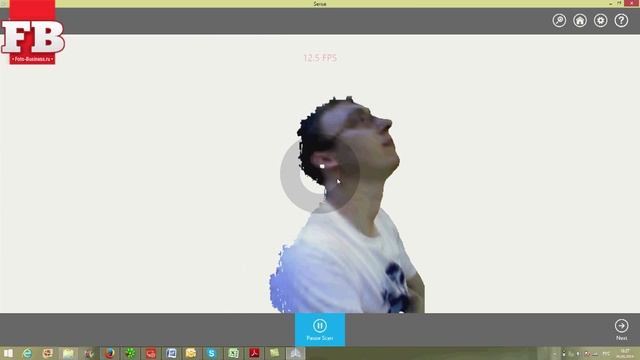
Task: Open File Explorer folder in taskbar
Action: coord(68,353)
